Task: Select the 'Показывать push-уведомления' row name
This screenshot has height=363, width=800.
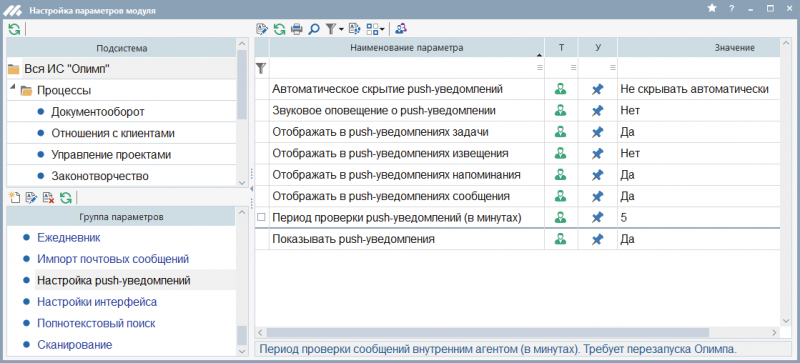Action: [354, 239]
